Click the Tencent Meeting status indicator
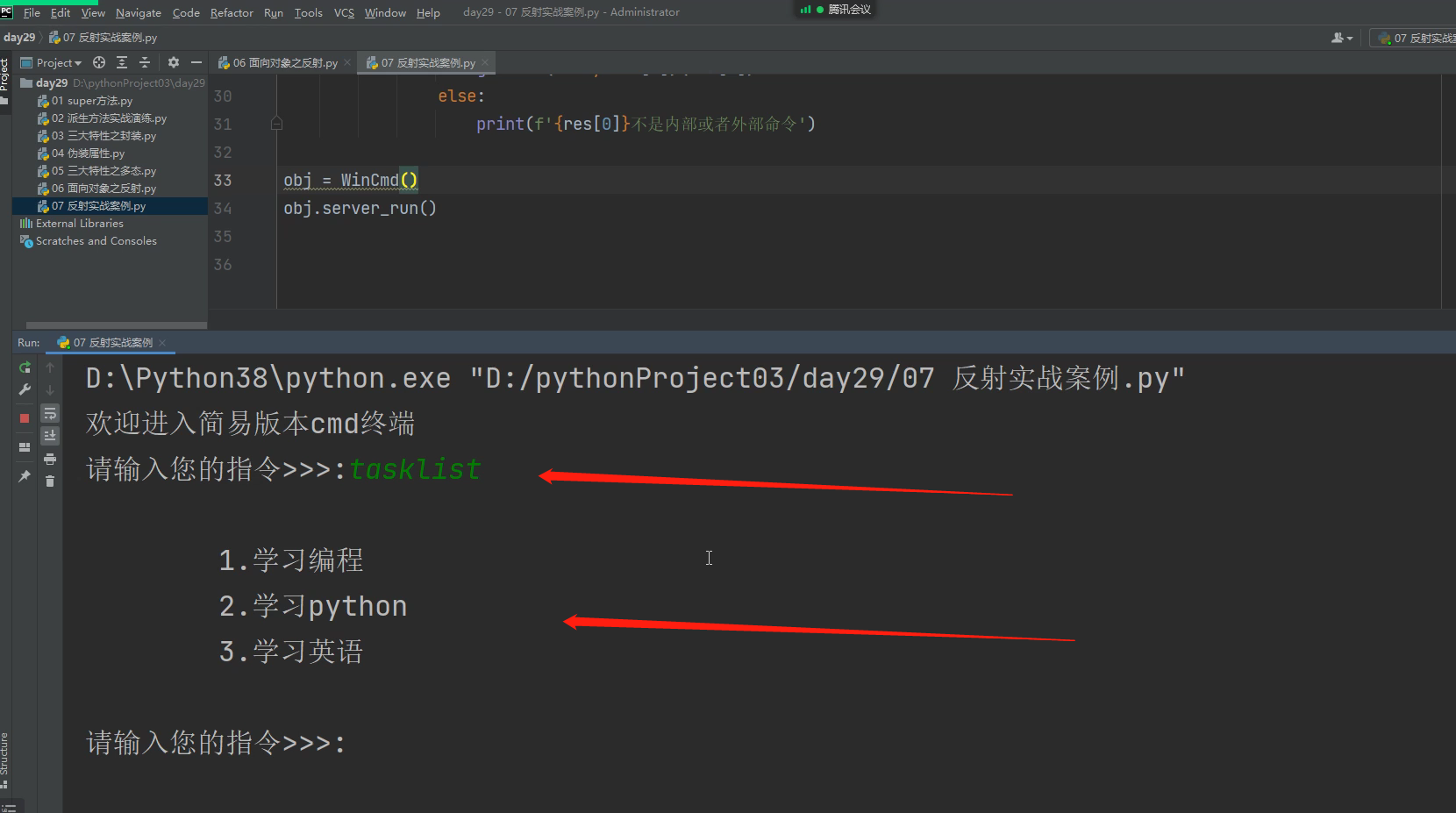 [836, 9]
